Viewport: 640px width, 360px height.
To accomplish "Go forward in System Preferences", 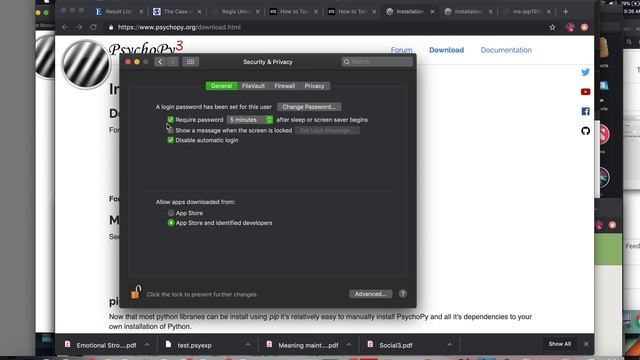I will pyautogui.click(x=172, y=62).
